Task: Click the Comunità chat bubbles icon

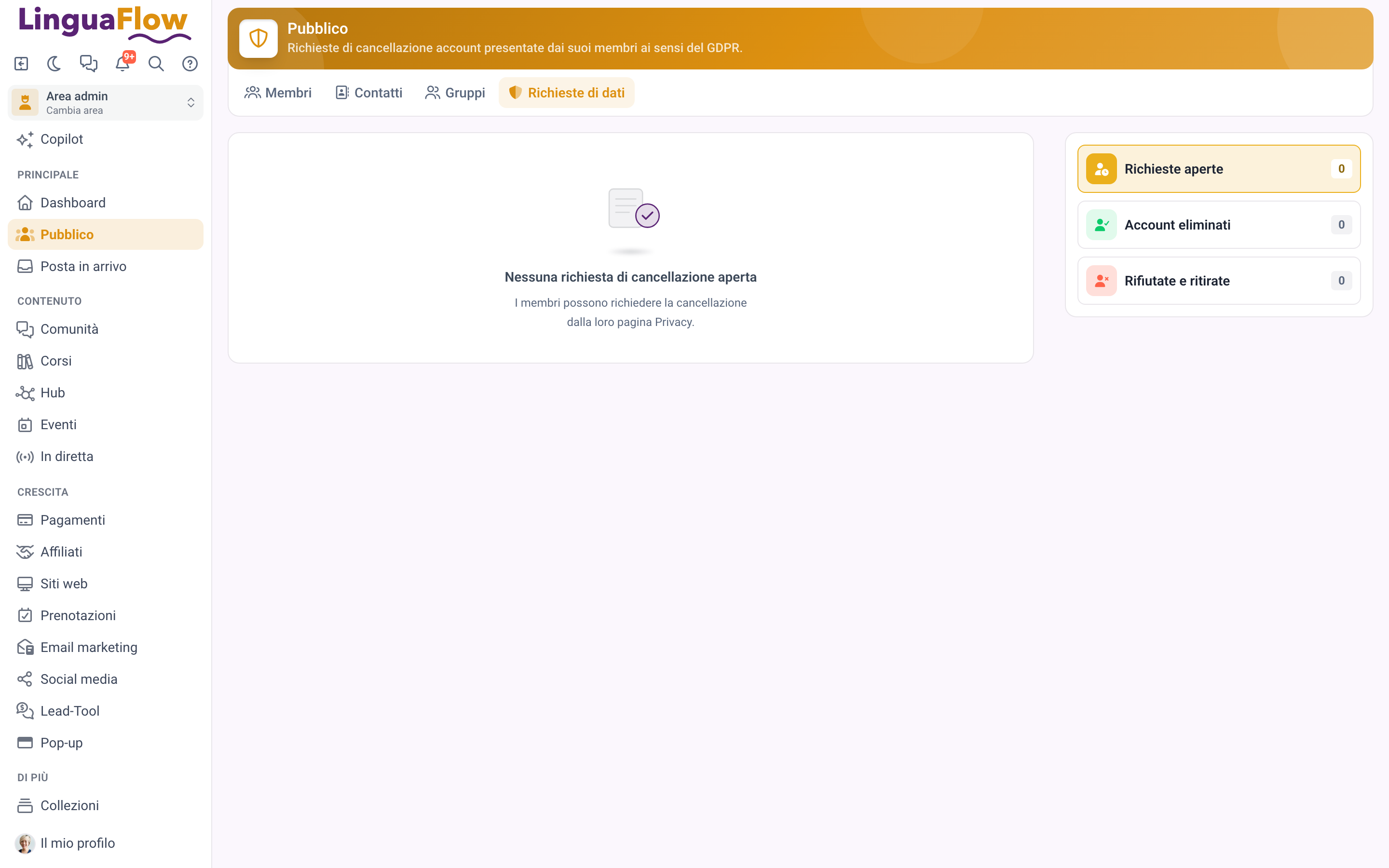Action: 25,329
